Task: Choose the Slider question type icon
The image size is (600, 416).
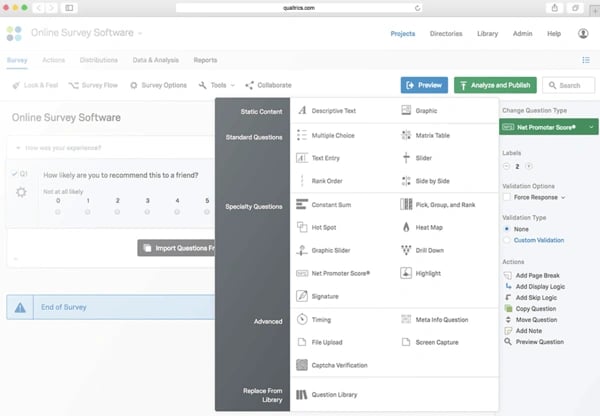Action: pos(407,158)
